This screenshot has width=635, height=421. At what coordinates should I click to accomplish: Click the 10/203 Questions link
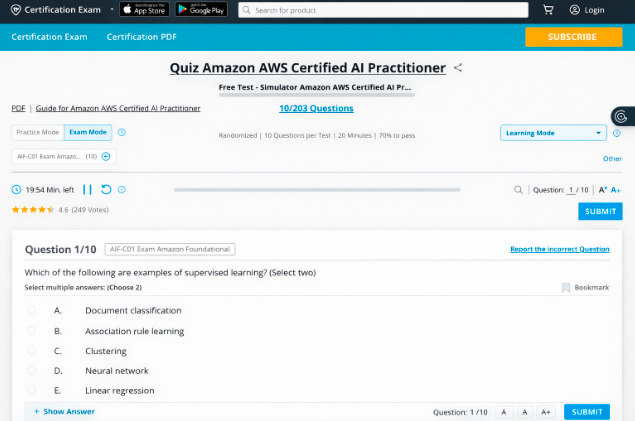point(316,108)
